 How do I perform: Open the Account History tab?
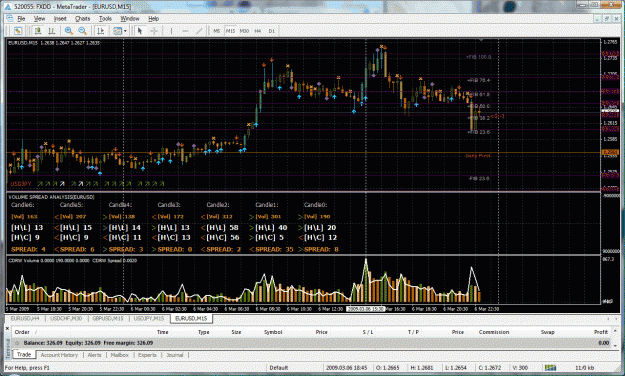click(x=59, y=355)
